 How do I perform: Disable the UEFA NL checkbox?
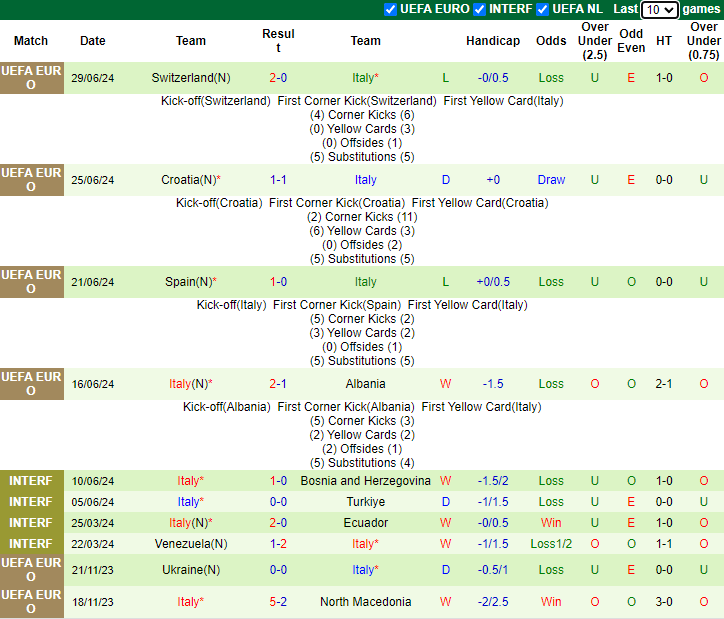pos(543,9)
